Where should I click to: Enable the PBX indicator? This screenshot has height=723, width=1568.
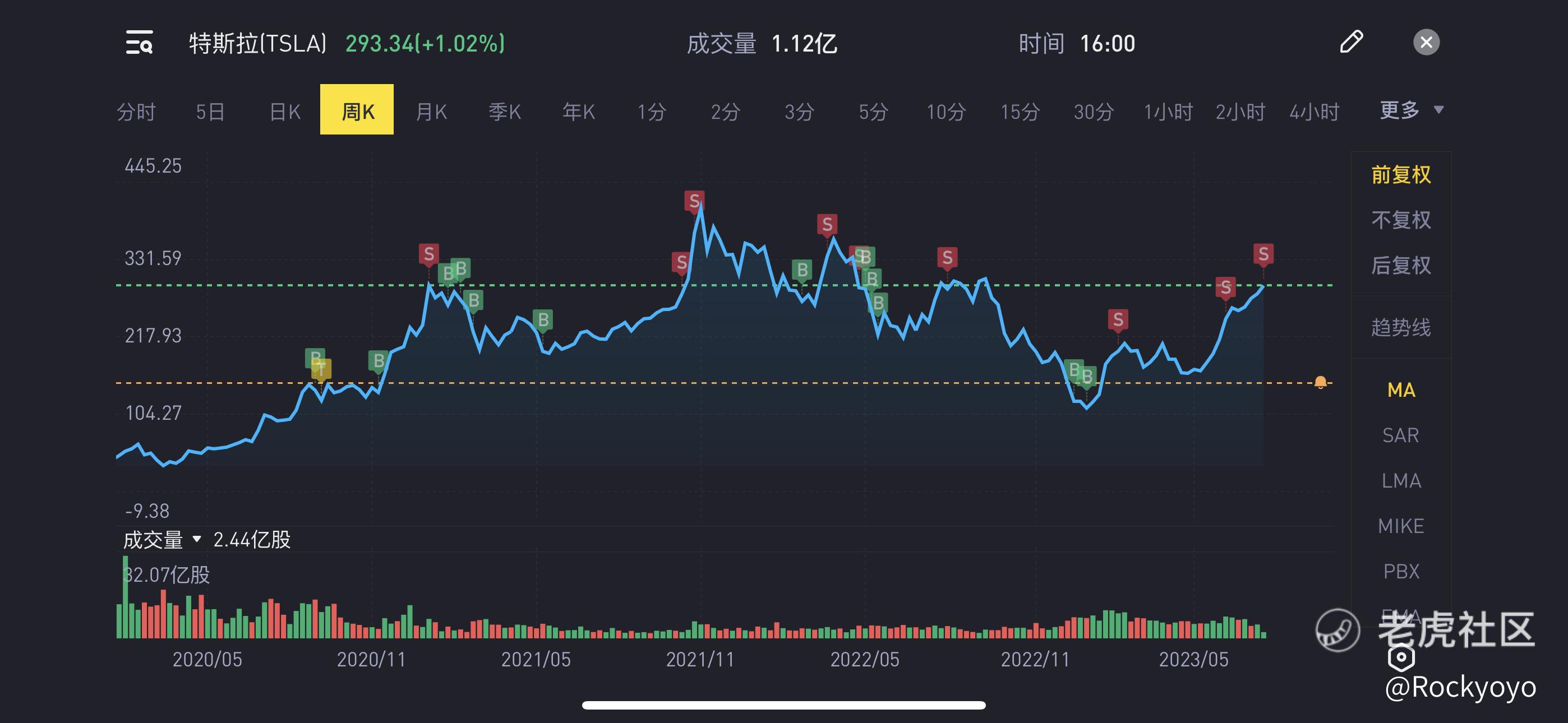pyautogui.click(x=1401, y=572)
